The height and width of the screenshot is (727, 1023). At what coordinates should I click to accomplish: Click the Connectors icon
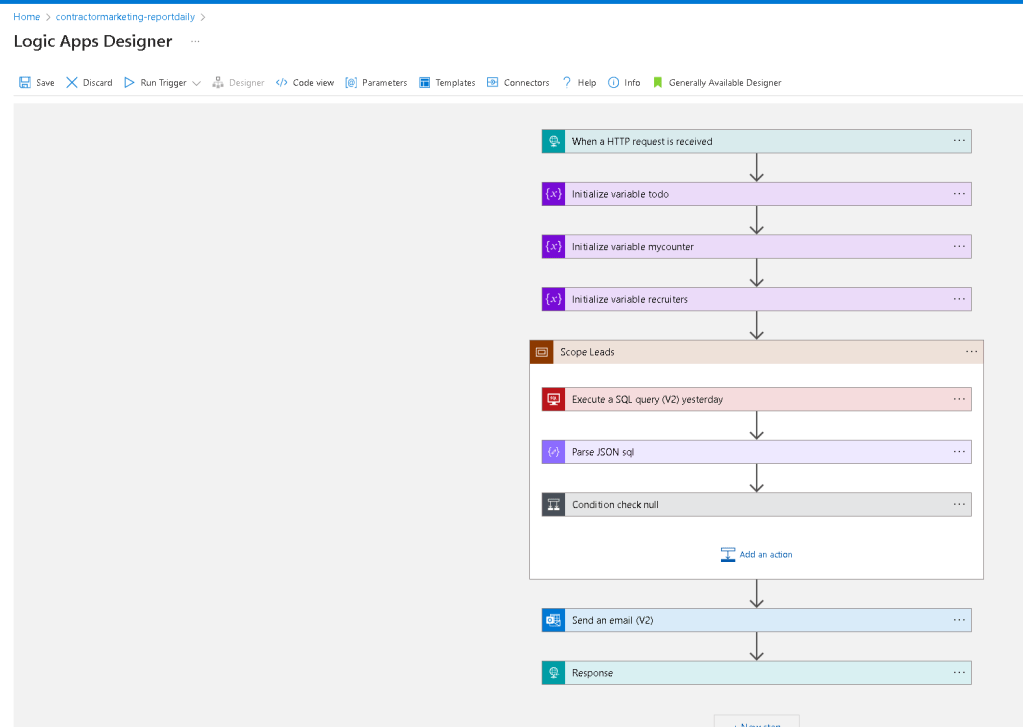[493, 82]
